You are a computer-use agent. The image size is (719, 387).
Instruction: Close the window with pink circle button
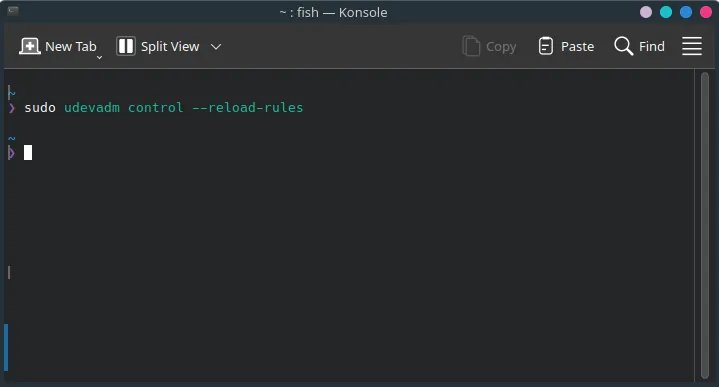(x=706, y=12)
